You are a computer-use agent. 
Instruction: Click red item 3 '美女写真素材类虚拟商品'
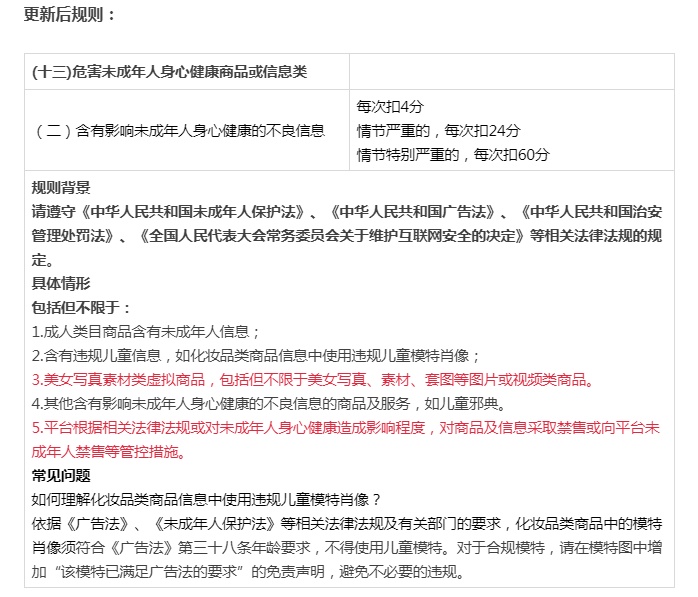[x=313, y=380]
